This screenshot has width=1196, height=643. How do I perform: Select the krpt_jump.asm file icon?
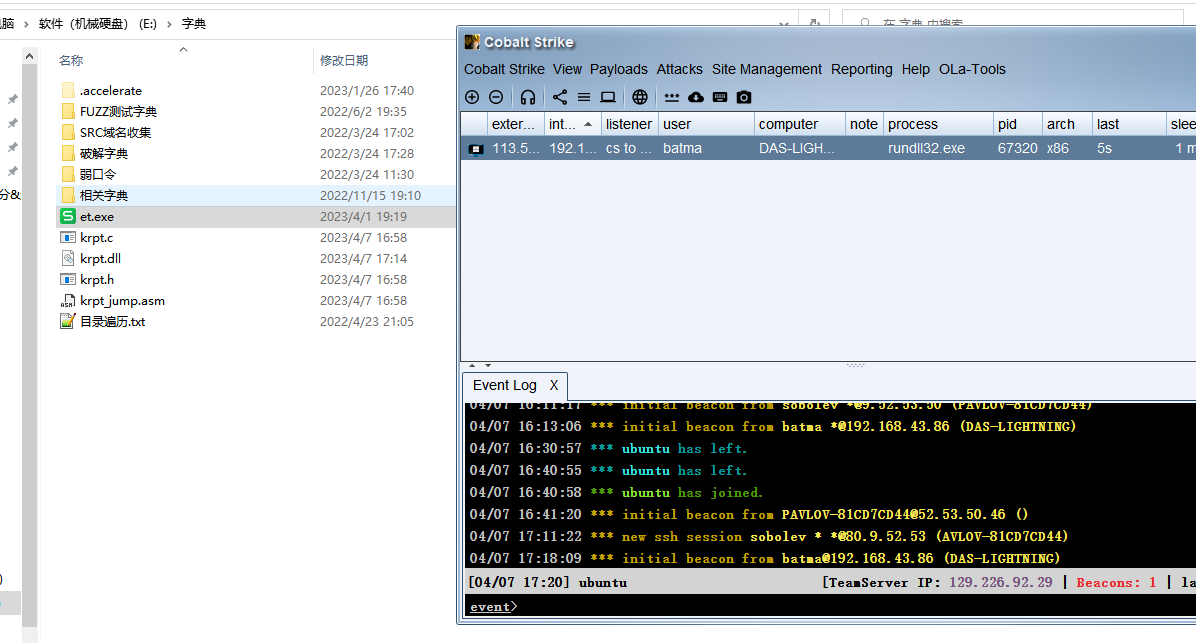(68, 301)
